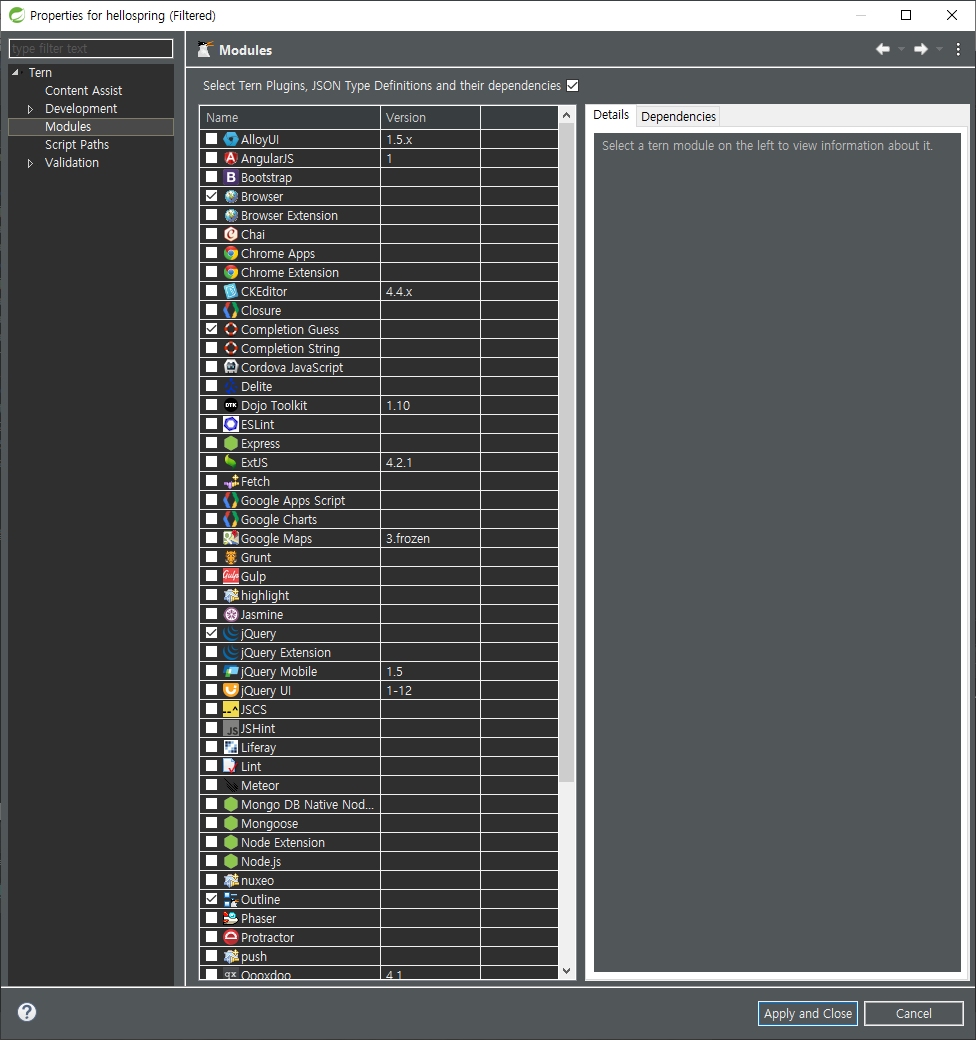Image resolution: width=976 pixels, height=1040 pixels.
Task: Click the JSHint icon
Action: tap(231, 728)
